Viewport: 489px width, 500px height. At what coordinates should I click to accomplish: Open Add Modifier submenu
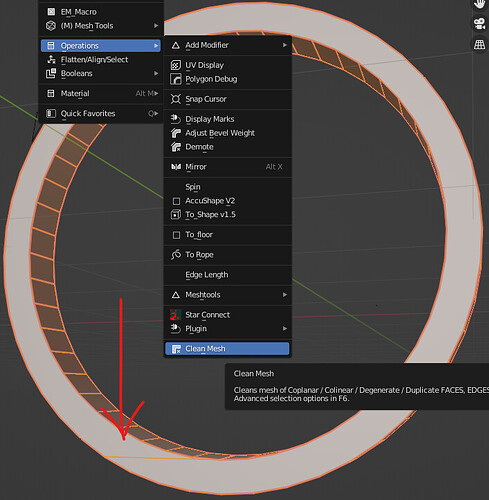(x=227, y=45)
